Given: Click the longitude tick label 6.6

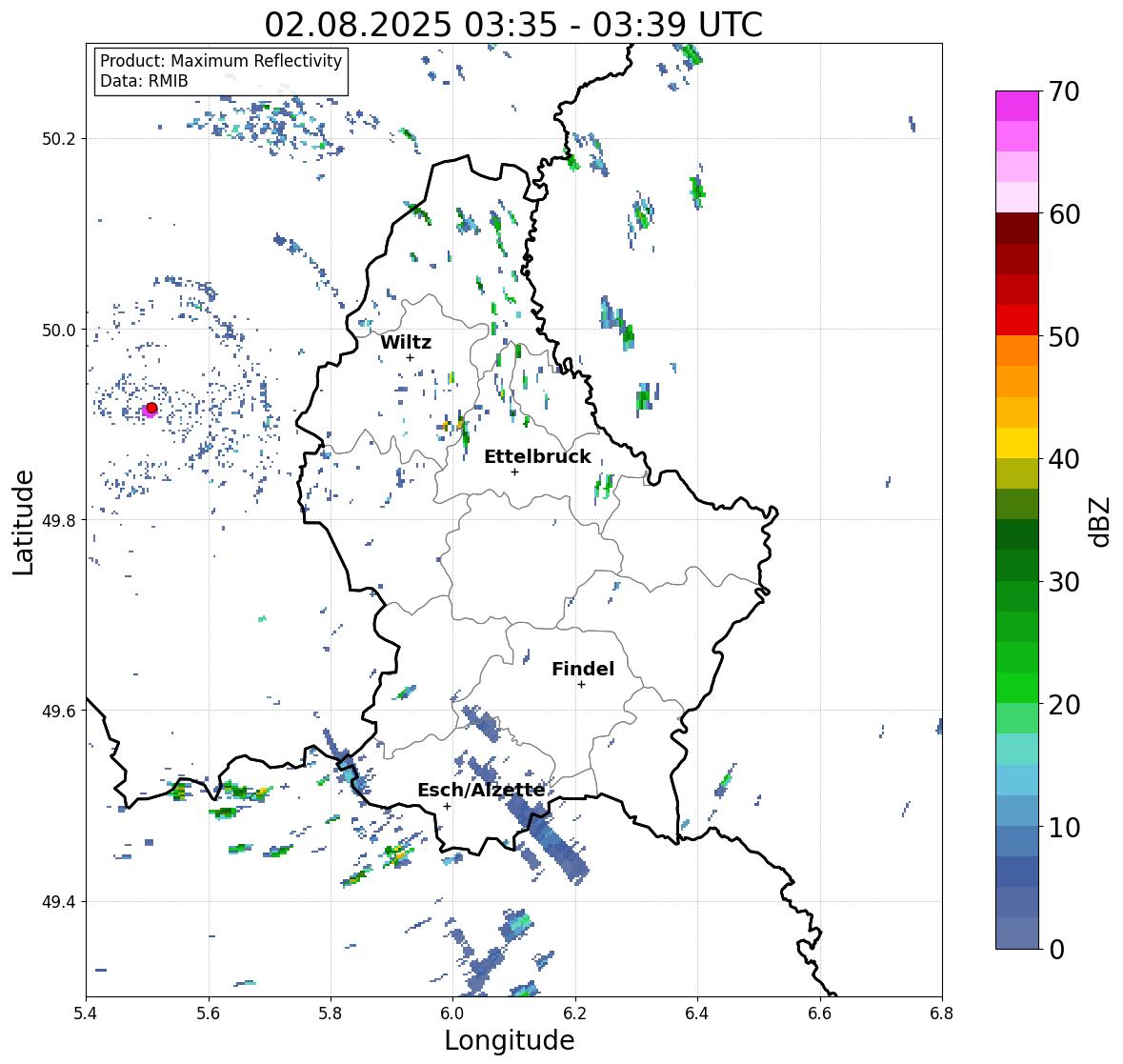Looking at the screenshot, I should pyautogui.click(x=820, y=1014).
